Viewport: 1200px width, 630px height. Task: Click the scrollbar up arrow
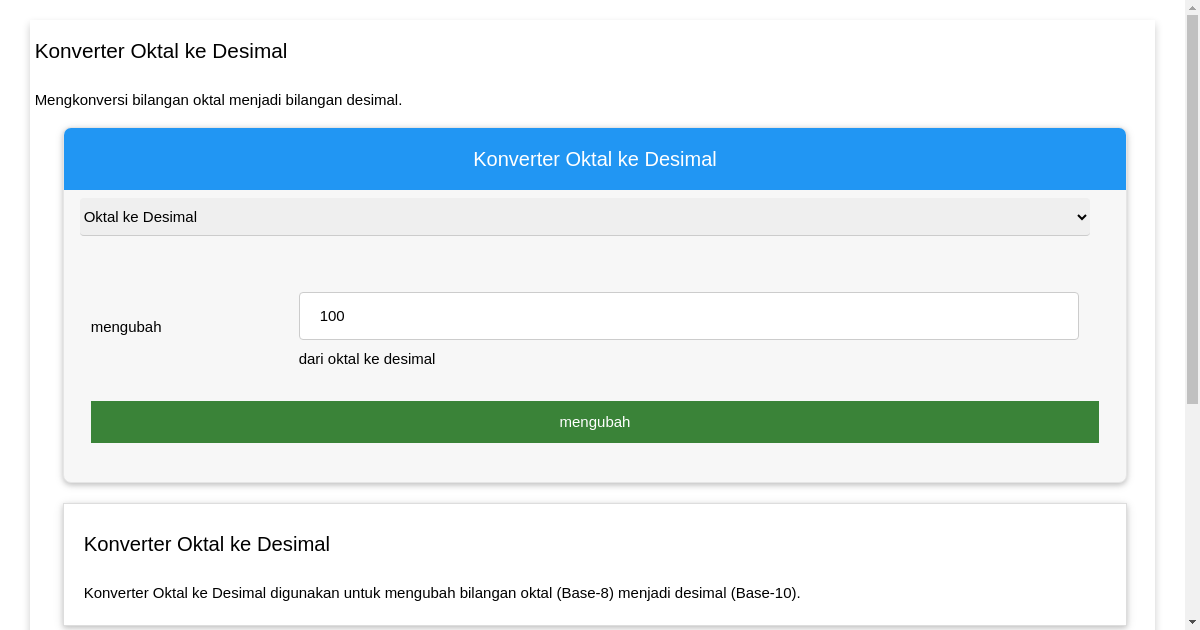[x=1191, y=8]
